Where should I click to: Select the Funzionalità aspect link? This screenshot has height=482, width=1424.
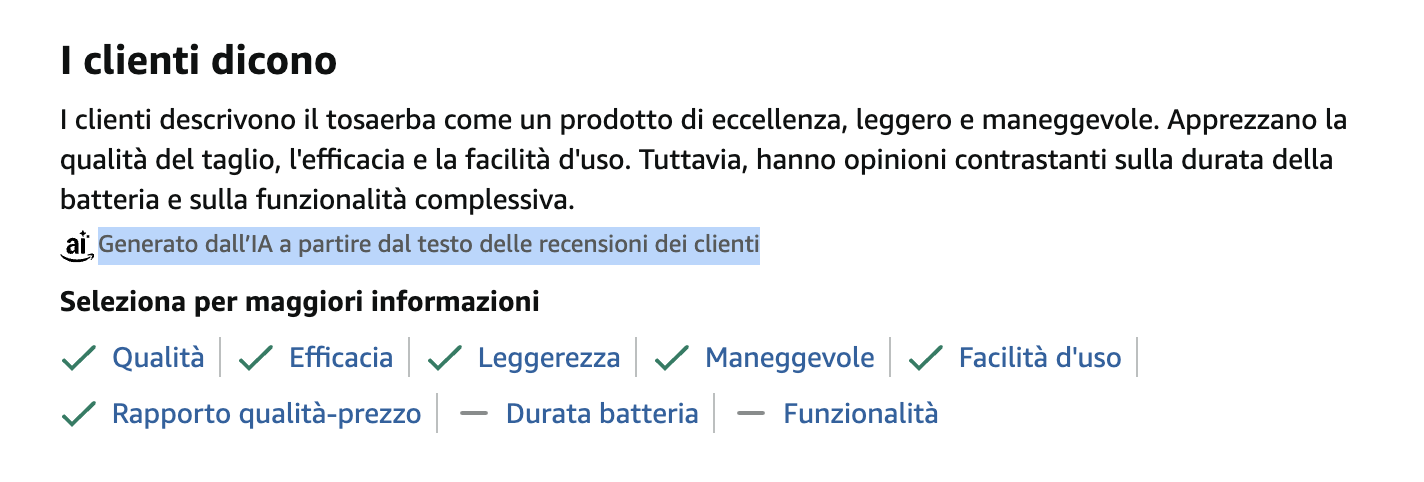[x=861, y=414]
